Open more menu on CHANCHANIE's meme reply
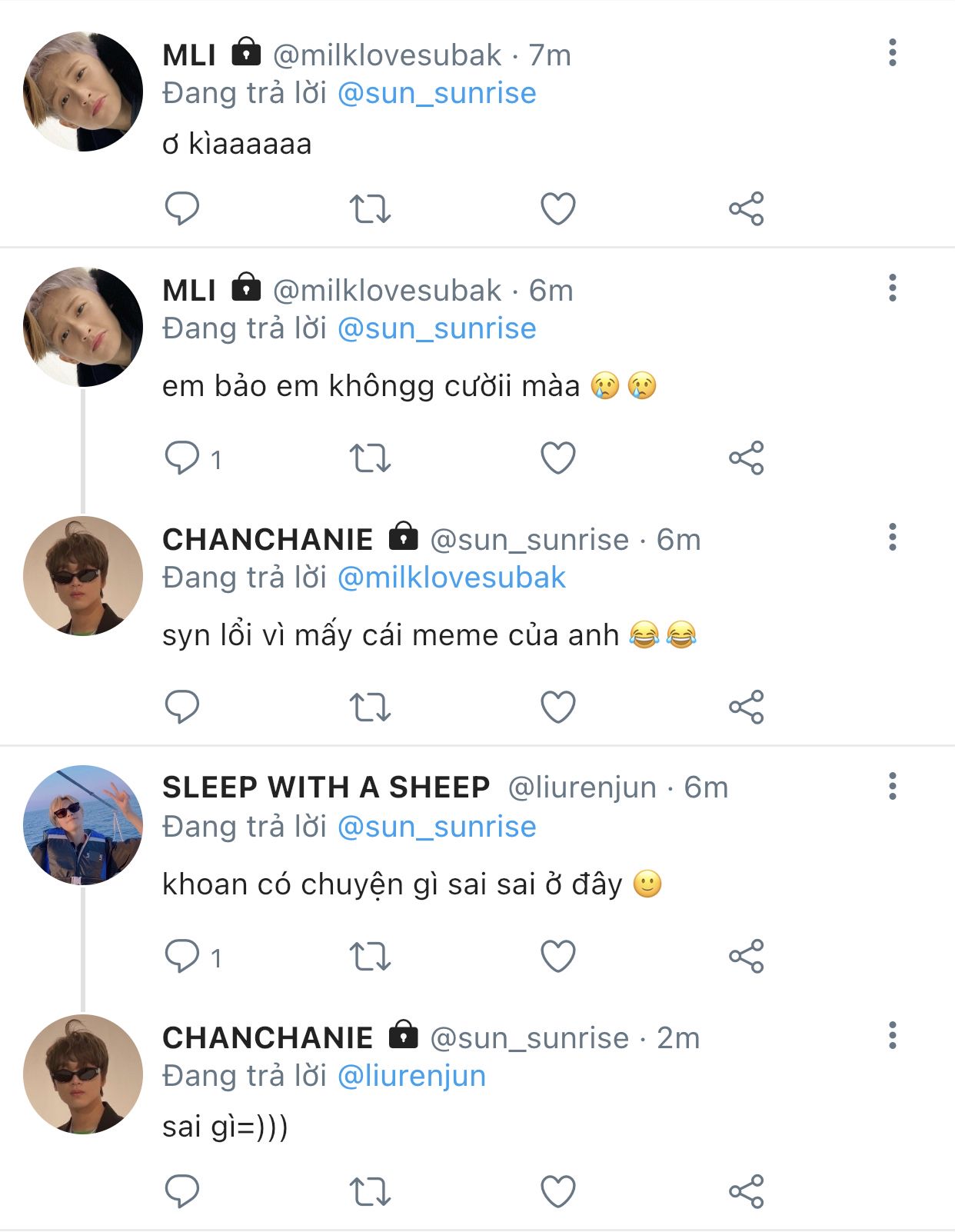955x1232 pixels. click(x=892, y=537)
